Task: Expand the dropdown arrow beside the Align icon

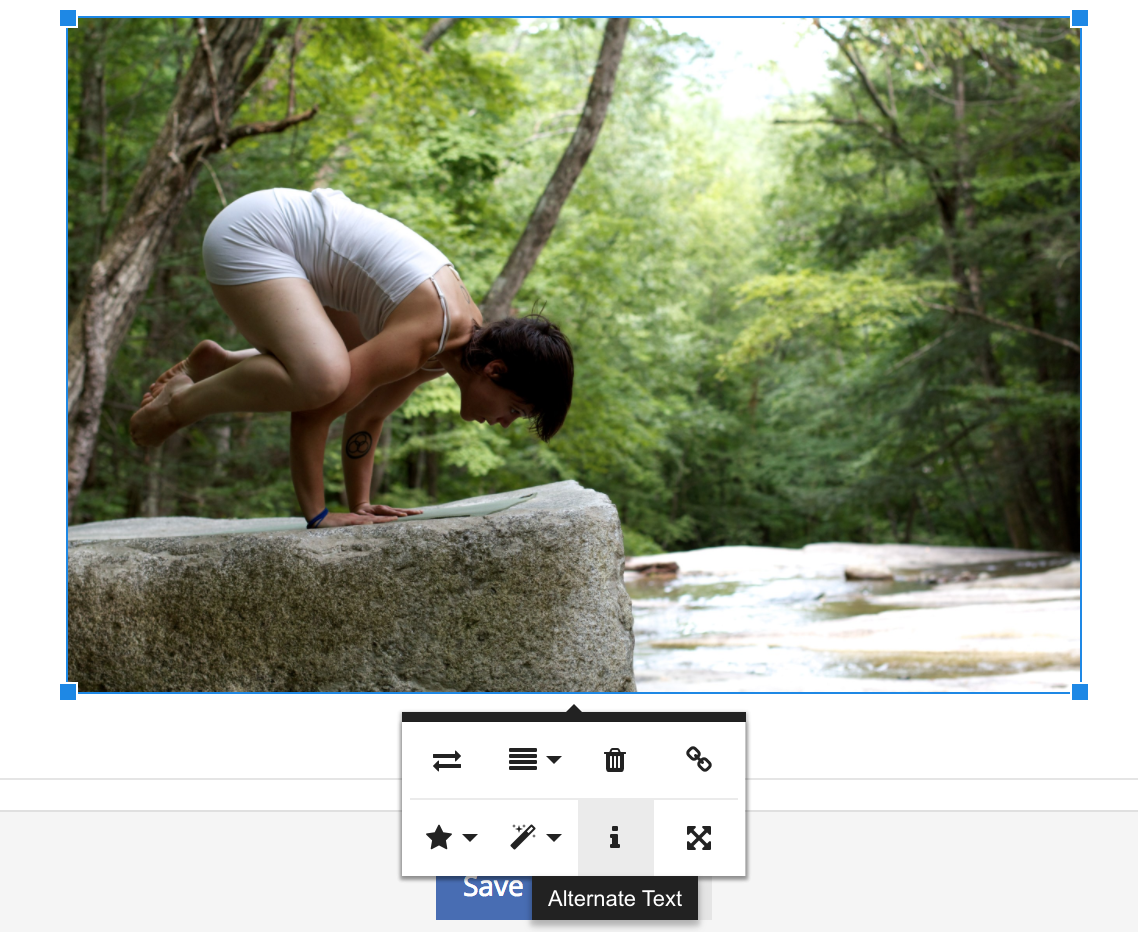Action: pos(554,760)
